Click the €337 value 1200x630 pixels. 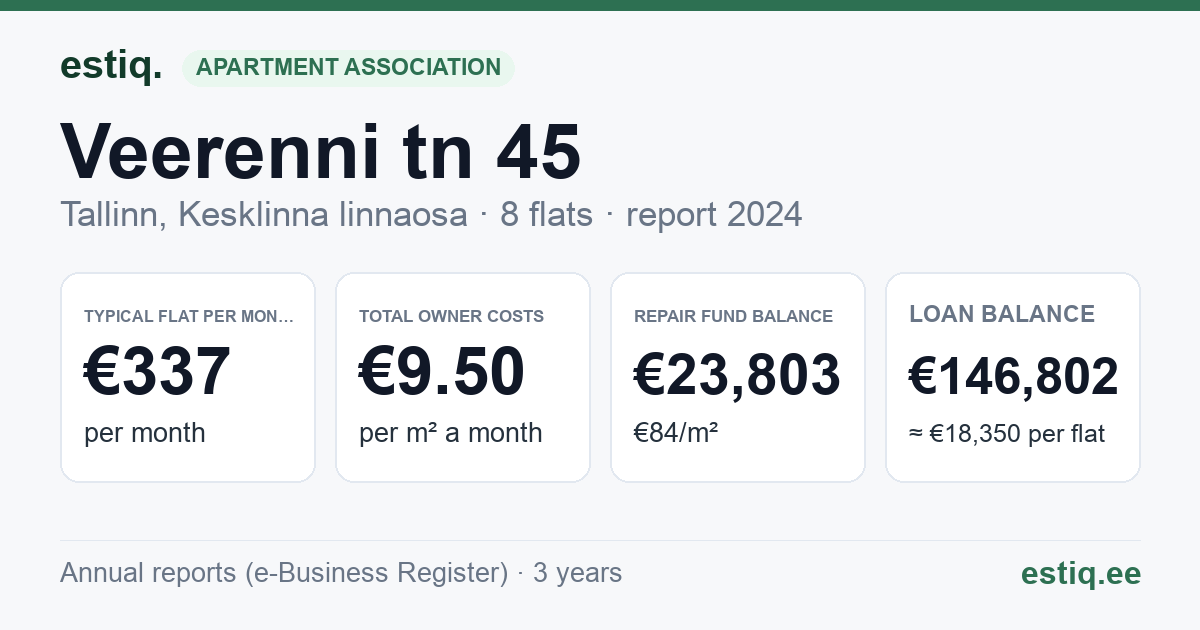[158, 372]
